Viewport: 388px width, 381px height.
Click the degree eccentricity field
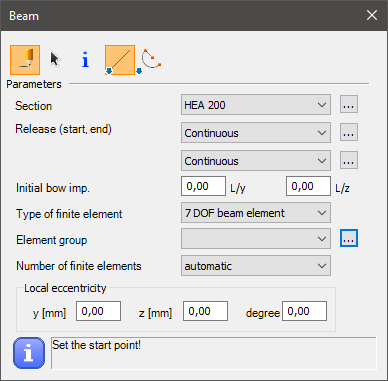[x=304, y=311]
